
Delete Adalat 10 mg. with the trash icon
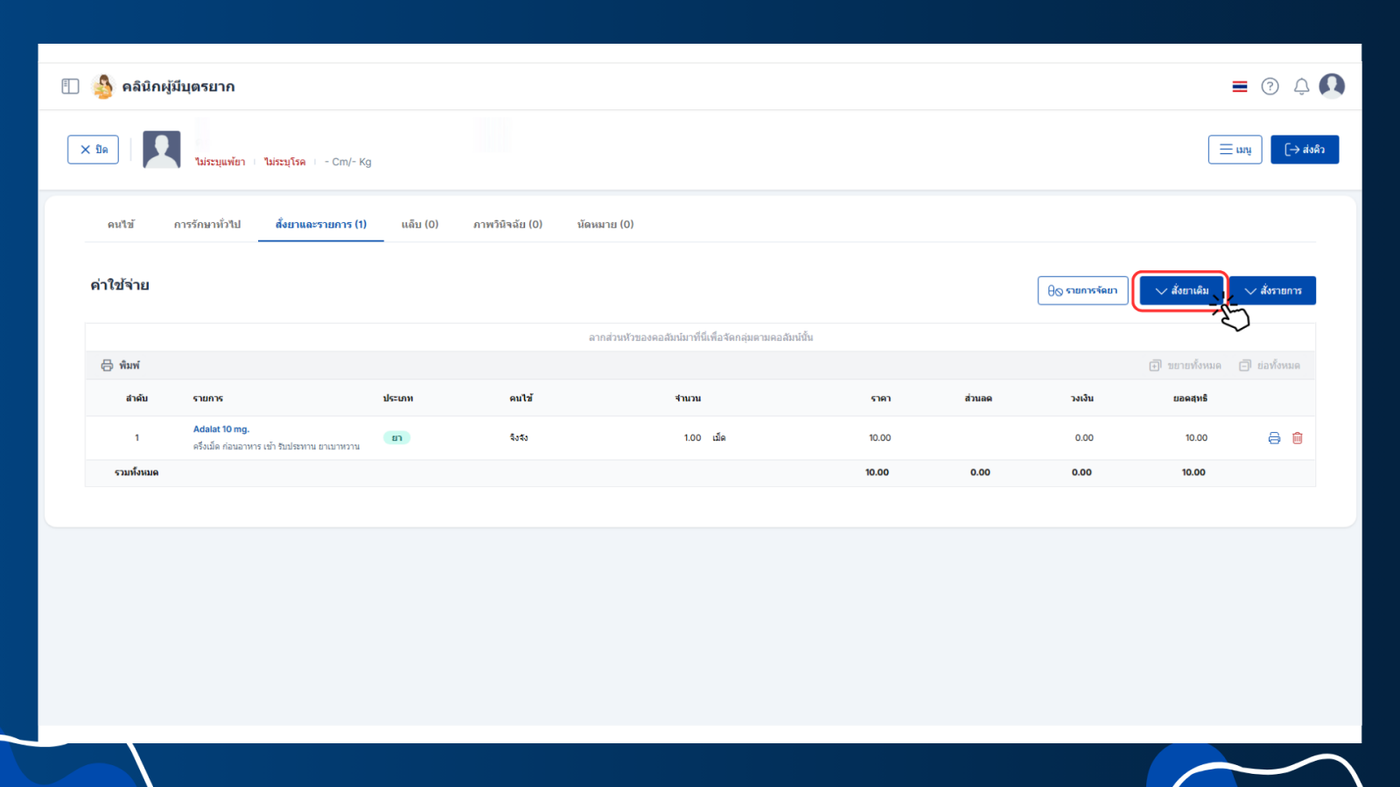pyautogui.click(x=1297, y=438)
